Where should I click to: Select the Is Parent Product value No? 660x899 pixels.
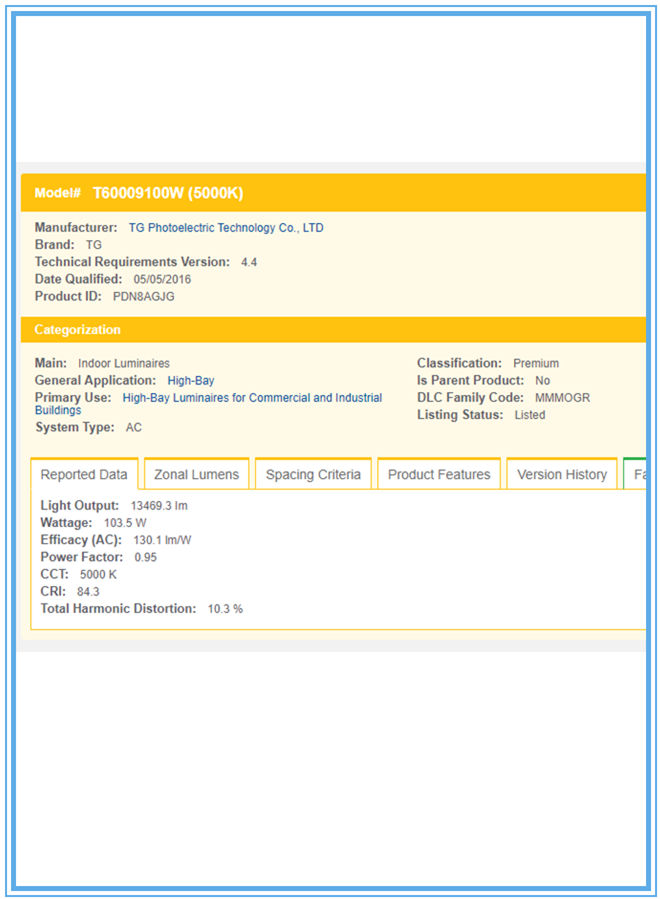pyautogui.click(x=542, y=381)
